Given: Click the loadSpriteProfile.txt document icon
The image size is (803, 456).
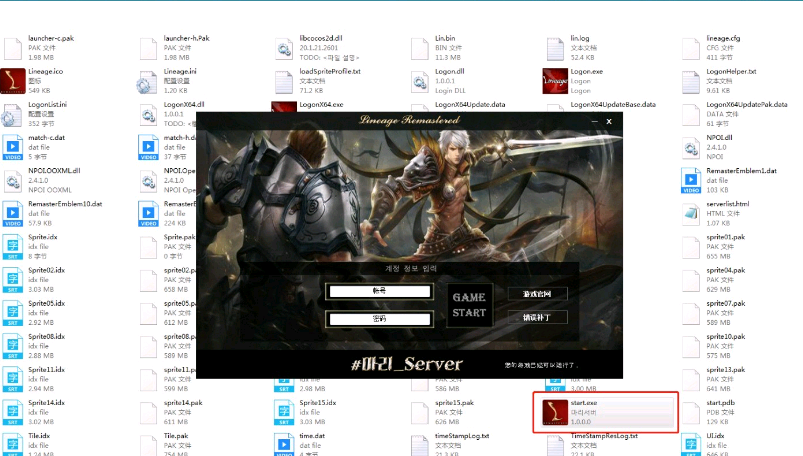Looking at the screenshot, I should (x=283, y=82).
